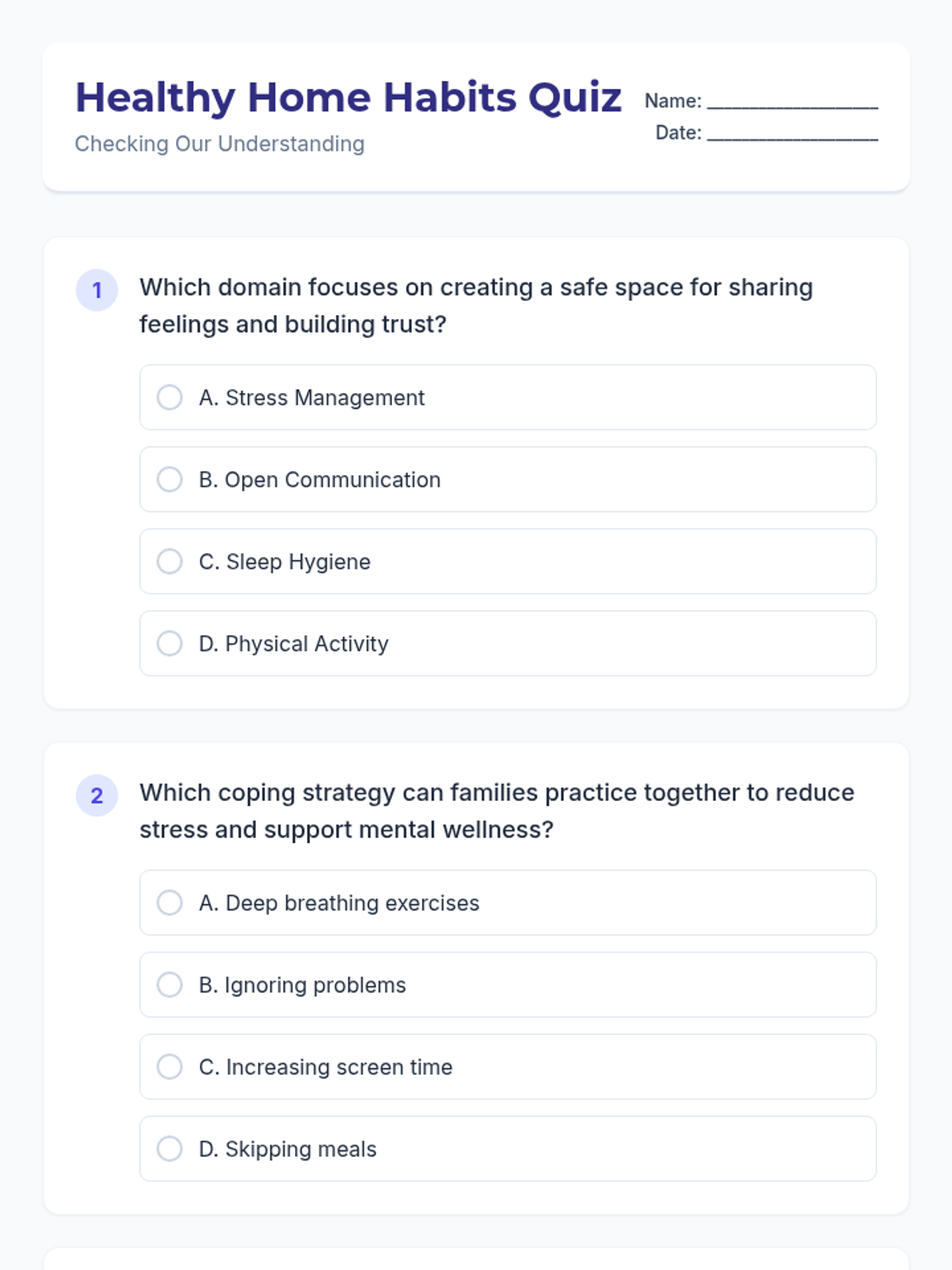Choose the Open Communication radio option
Screen dimensions: 952x1270
pos(169,479)
